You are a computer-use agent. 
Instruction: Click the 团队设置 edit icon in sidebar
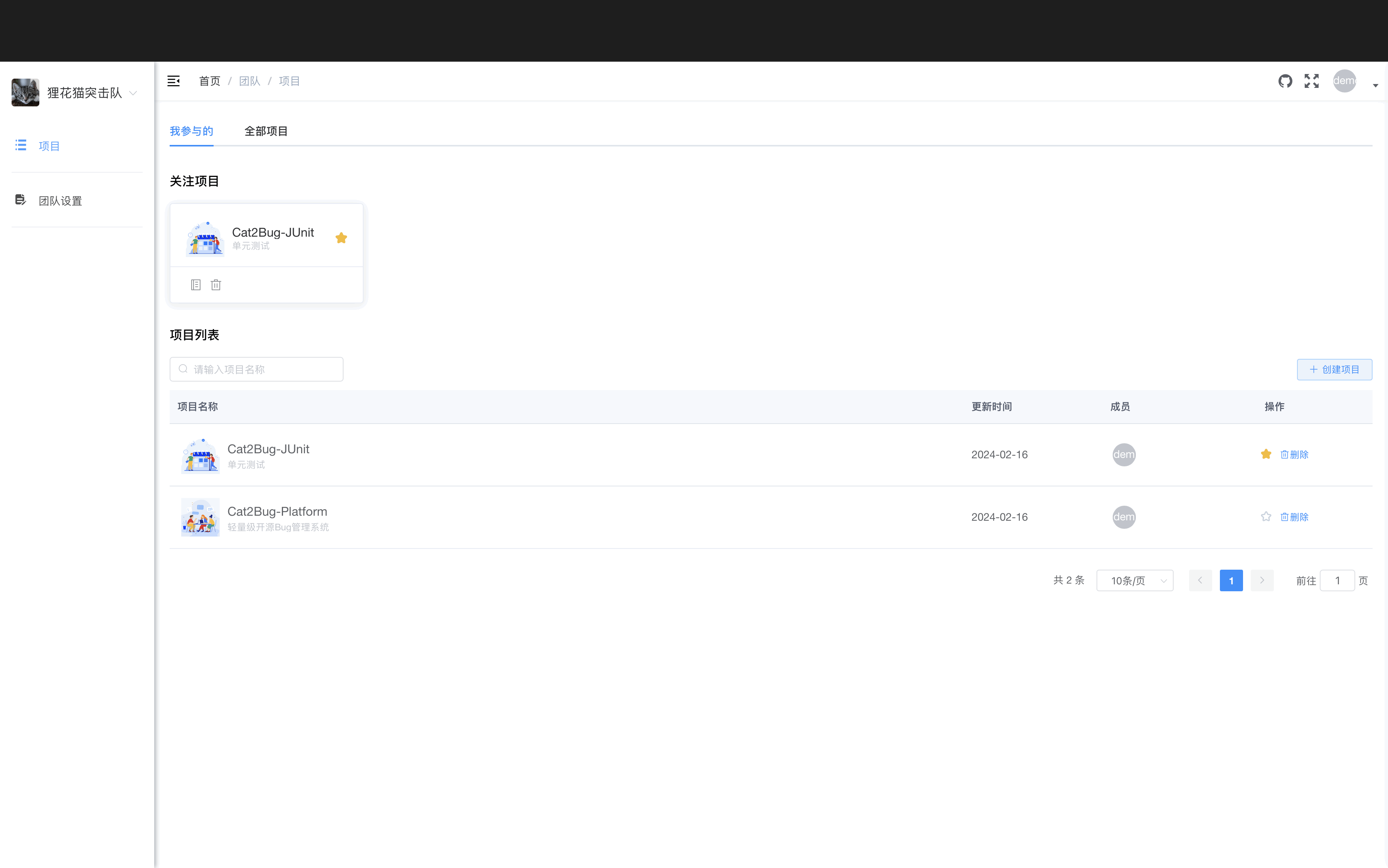21,200
